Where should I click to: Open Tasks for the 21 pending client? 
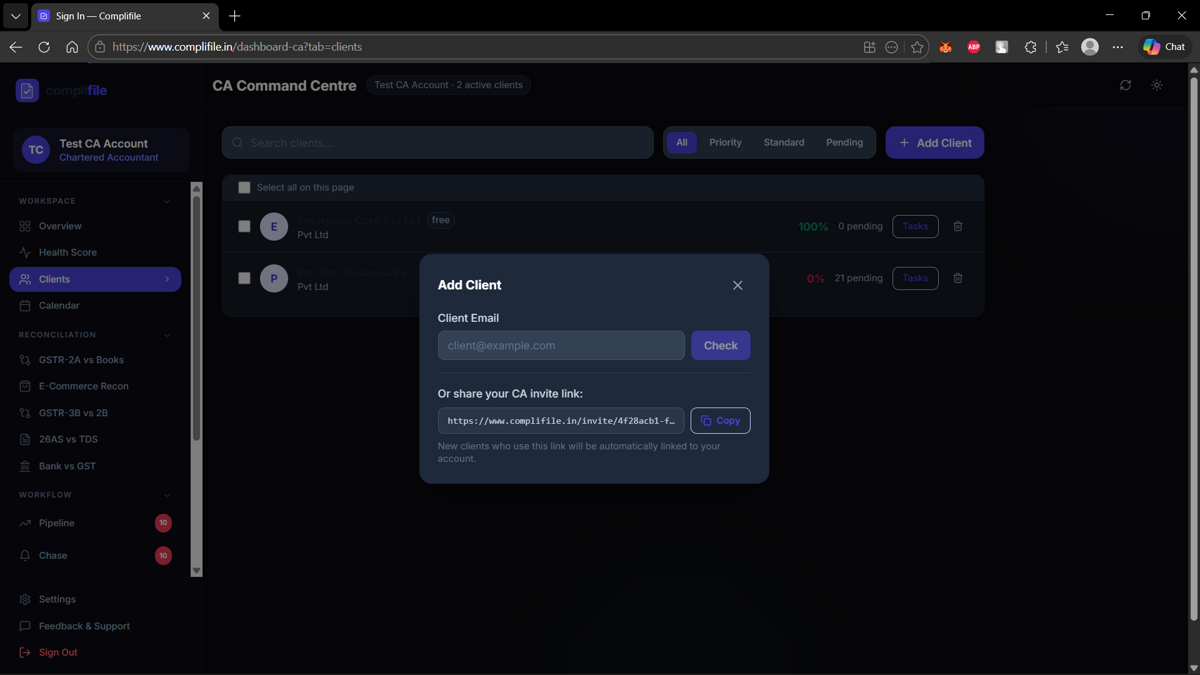[915, 278]
